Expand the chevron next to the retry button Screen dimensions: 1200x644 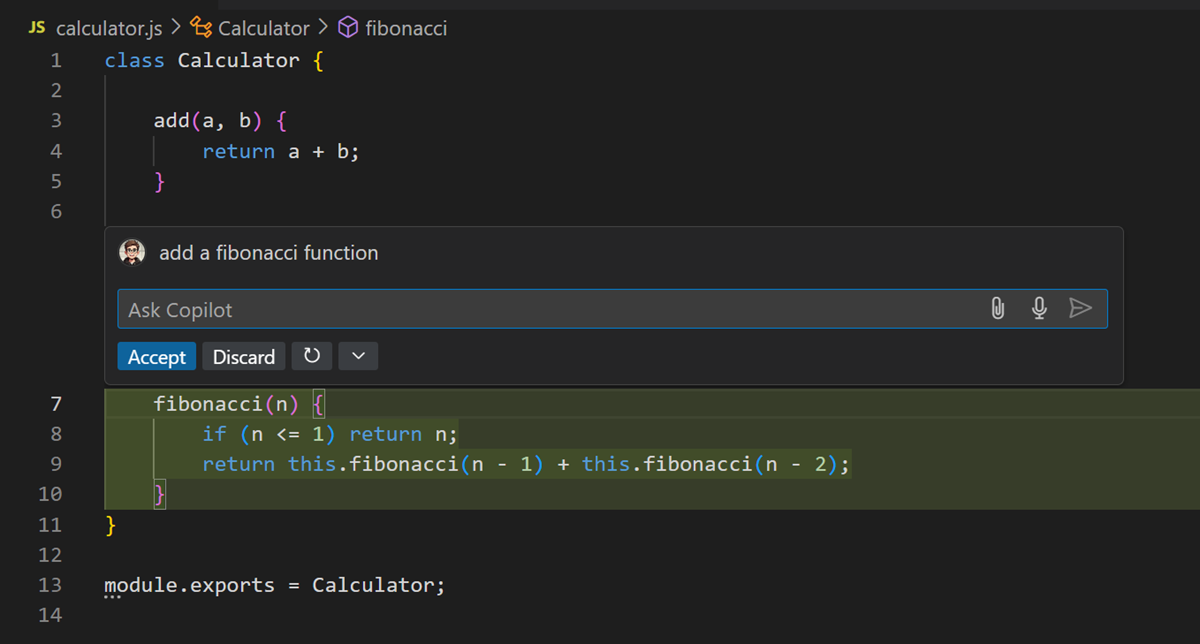[358, 356]
